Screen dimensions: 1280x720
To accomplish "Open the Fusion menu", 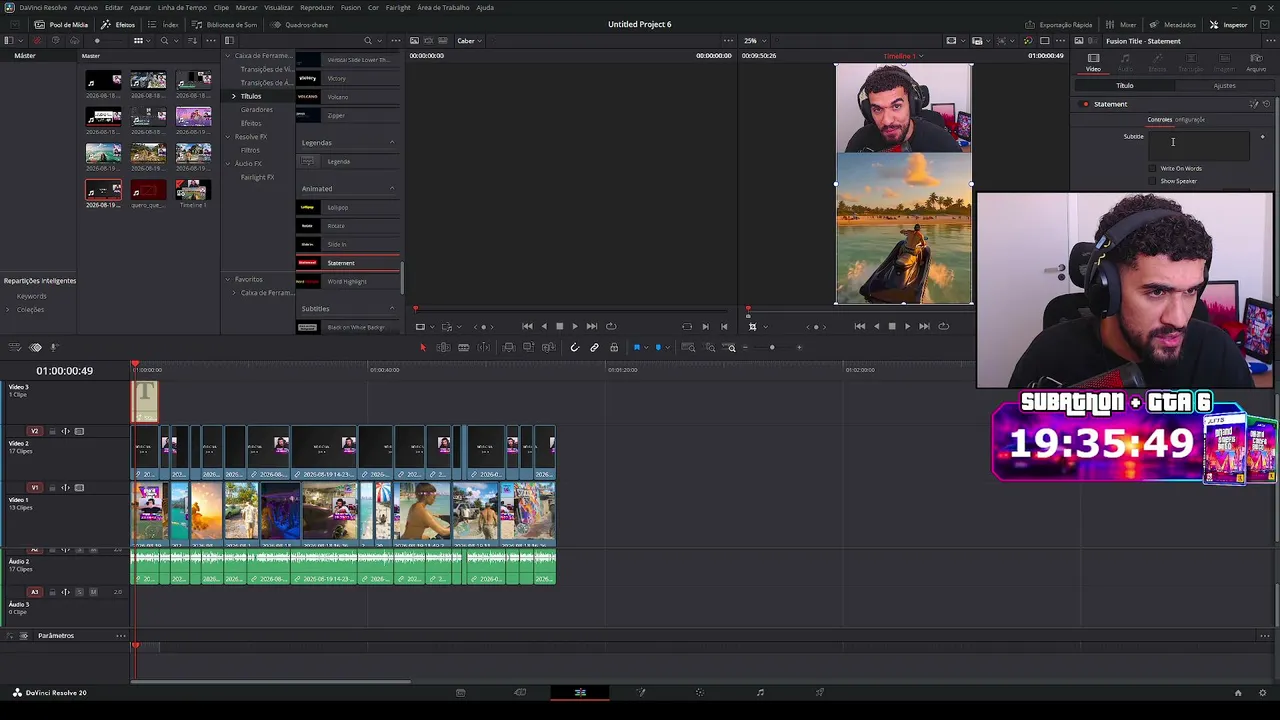I will pyautogui.click(x=351, y=7).
